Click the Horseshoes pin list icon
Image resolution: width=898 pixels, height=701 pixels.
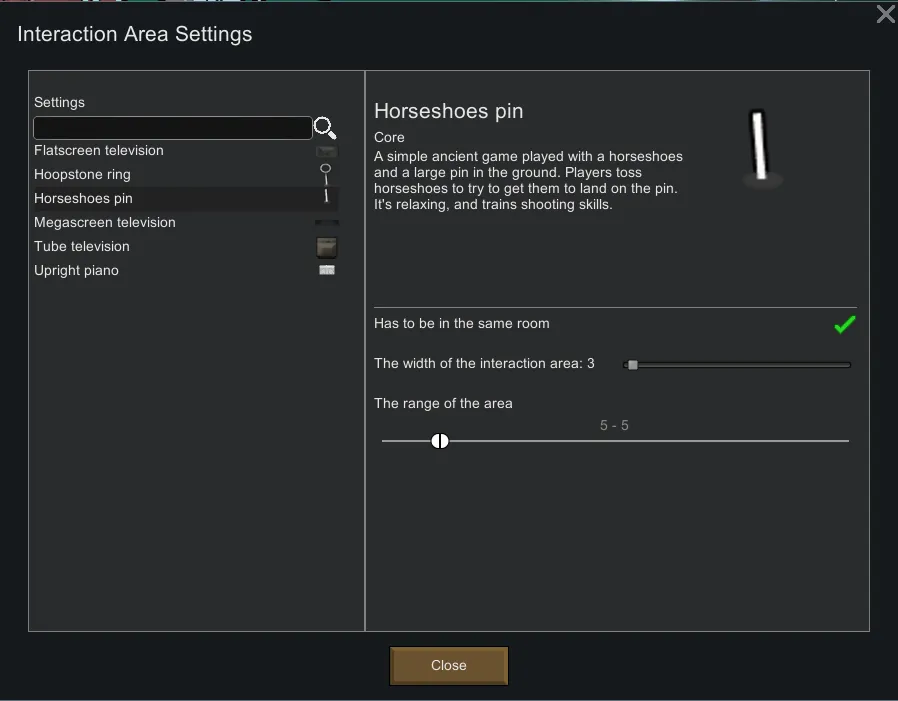click(x=326, y=198)
